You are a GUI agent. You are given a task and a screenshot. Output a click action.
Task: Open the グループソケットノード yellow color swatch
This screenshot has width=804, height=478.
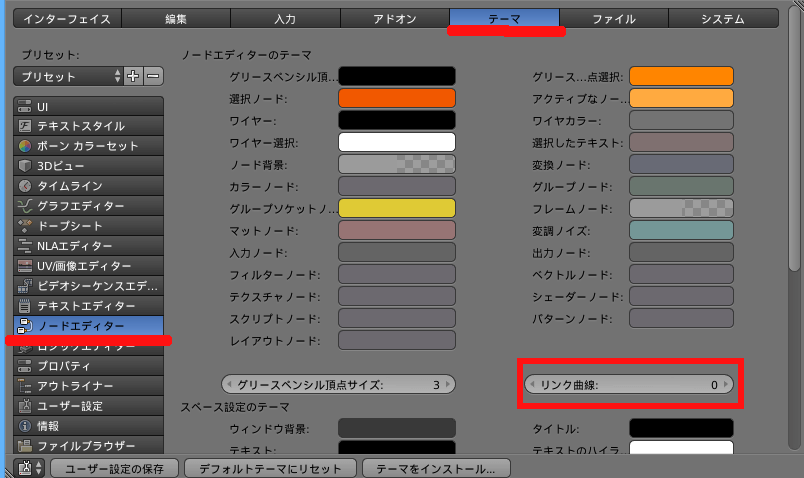pyautogui.click(x=397, y=208)
